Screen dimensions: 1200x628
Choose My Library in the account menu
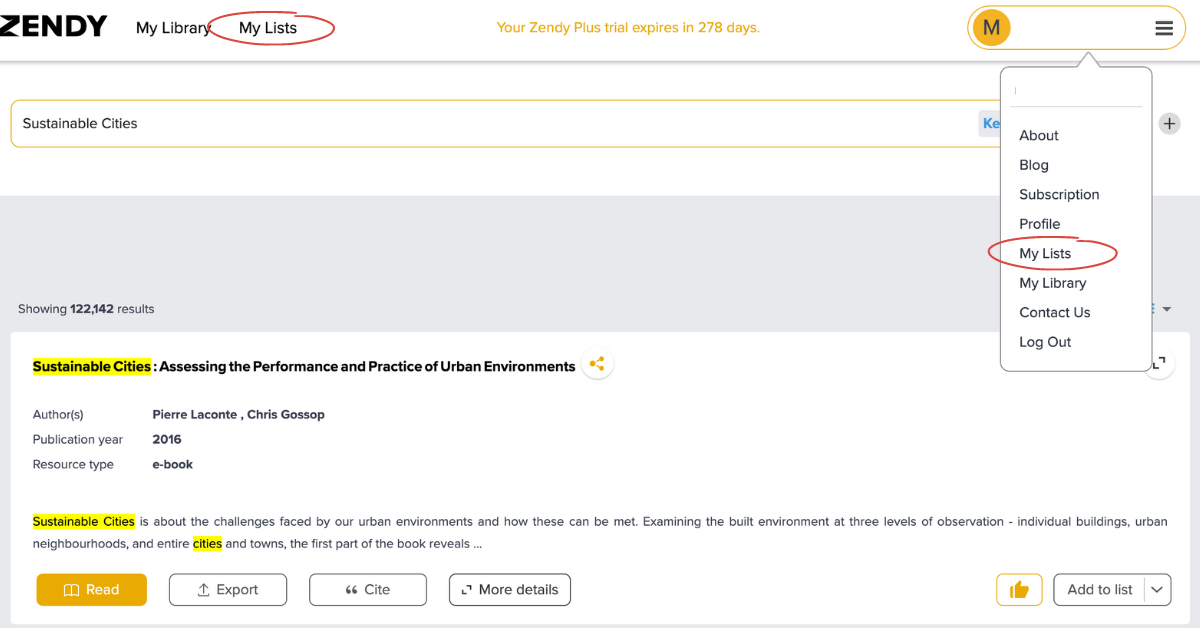coord(1053,283)
